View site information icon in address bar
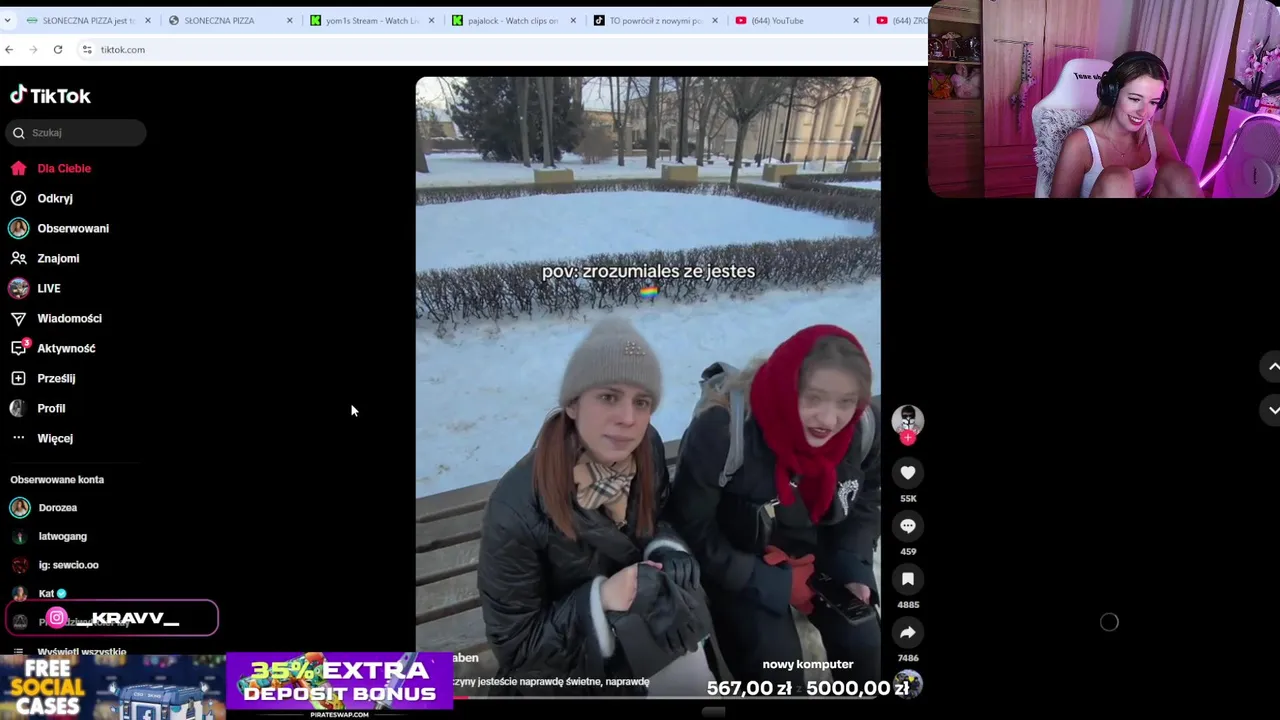The height and width of the screenshot is (720, 1280). click(x=87, y=49)
